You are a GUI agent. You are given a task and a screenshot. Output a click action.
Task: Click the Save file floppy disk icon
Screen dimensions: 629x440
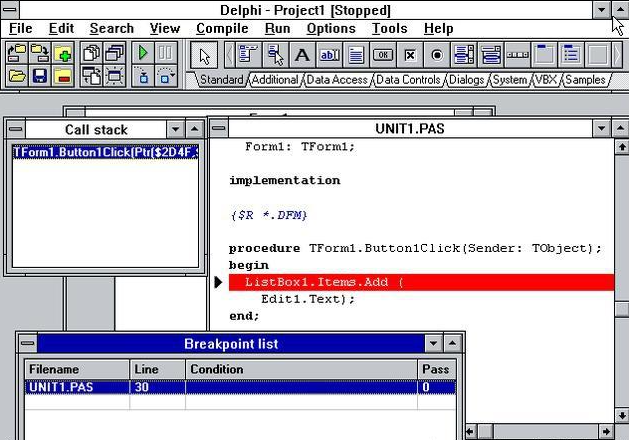[x=40, y=75]
